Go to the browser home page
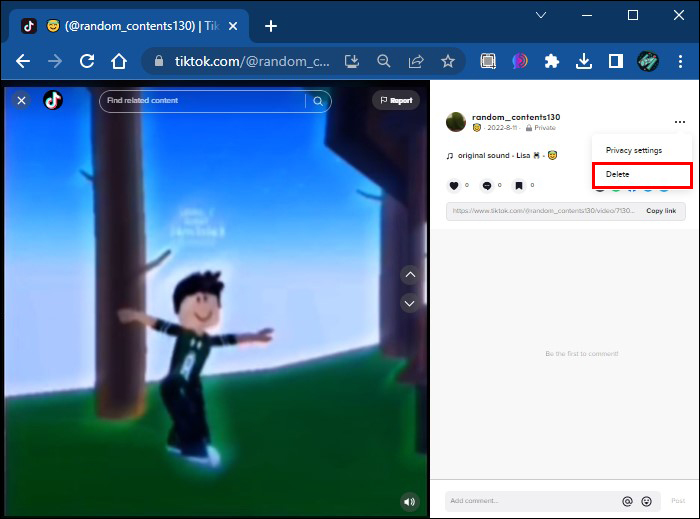 (119, 61)
